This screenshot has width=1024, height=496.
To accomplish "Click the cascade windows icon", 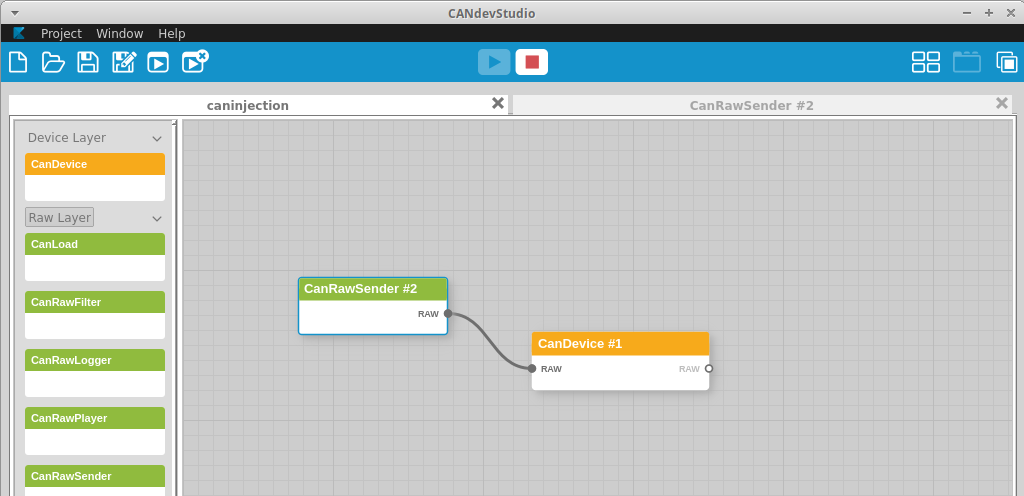I will 1006,62.
